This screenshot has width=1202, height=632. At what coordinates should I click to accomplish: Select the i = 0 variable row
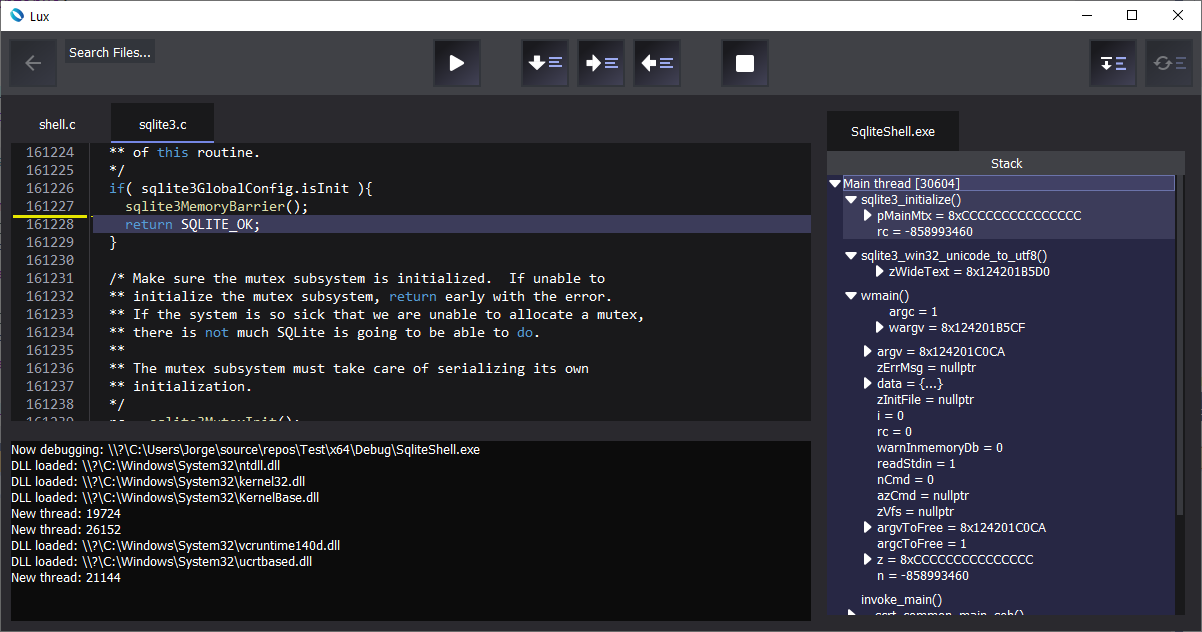(890, 416)
